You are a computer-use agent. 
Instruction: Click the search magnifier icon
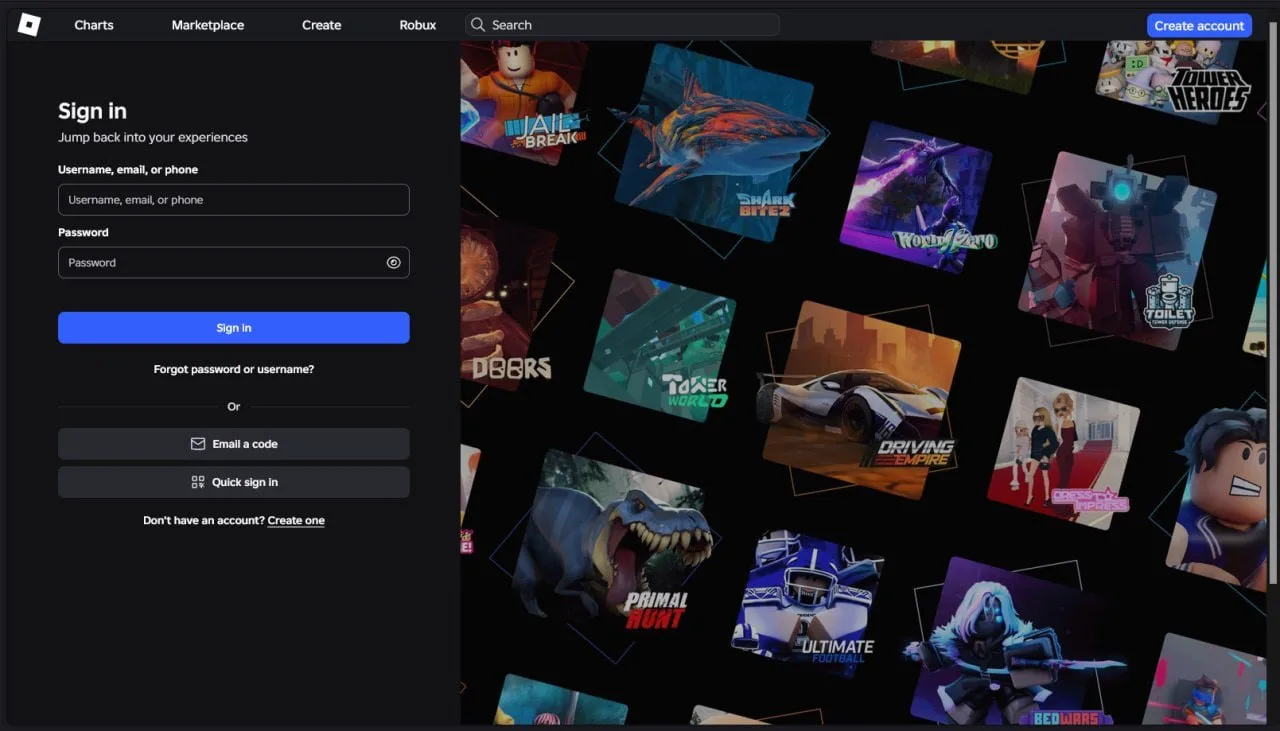[x=478, y=25]
